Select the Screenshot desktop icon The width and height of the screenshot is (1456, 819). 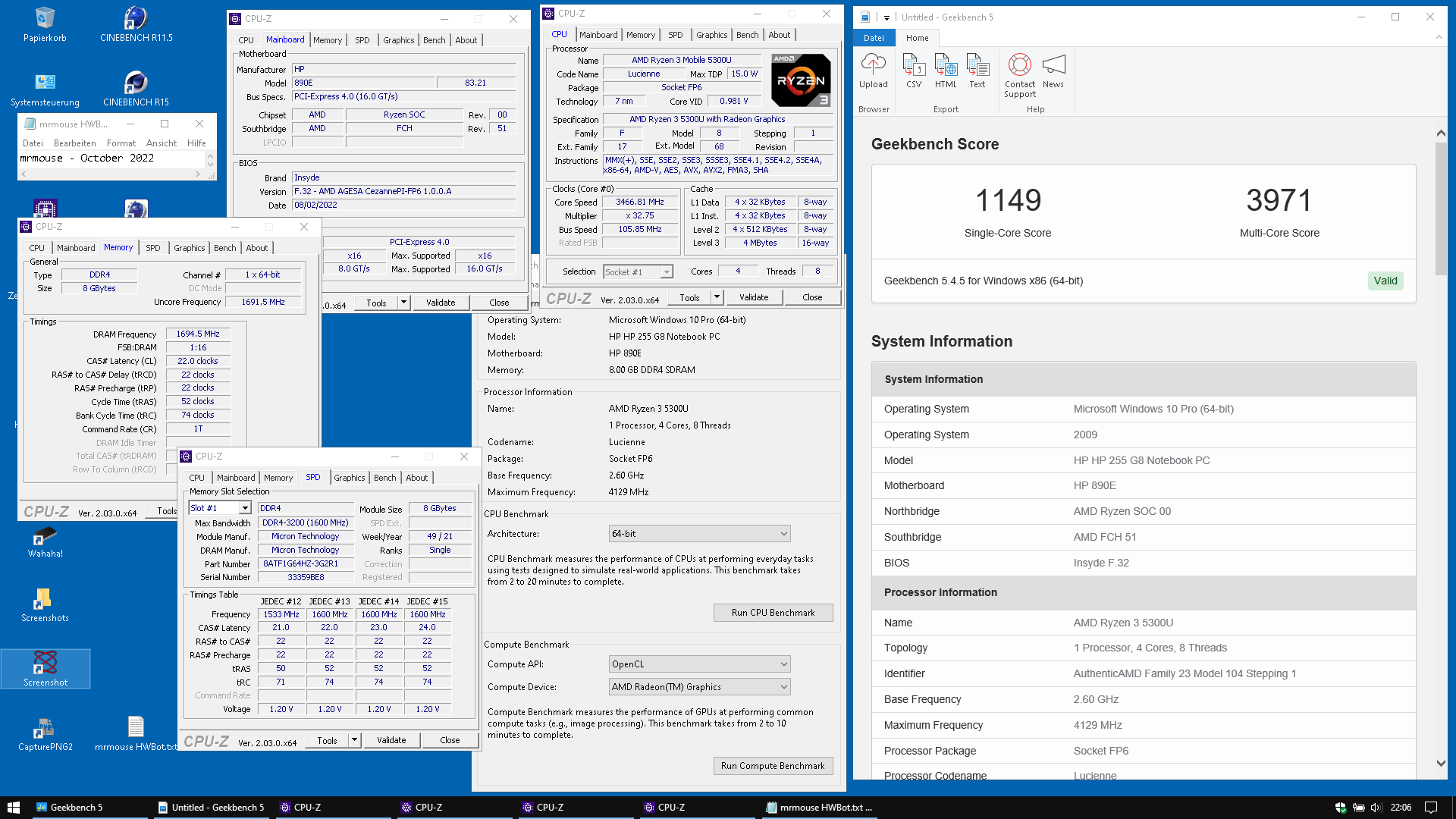(45, 669)
